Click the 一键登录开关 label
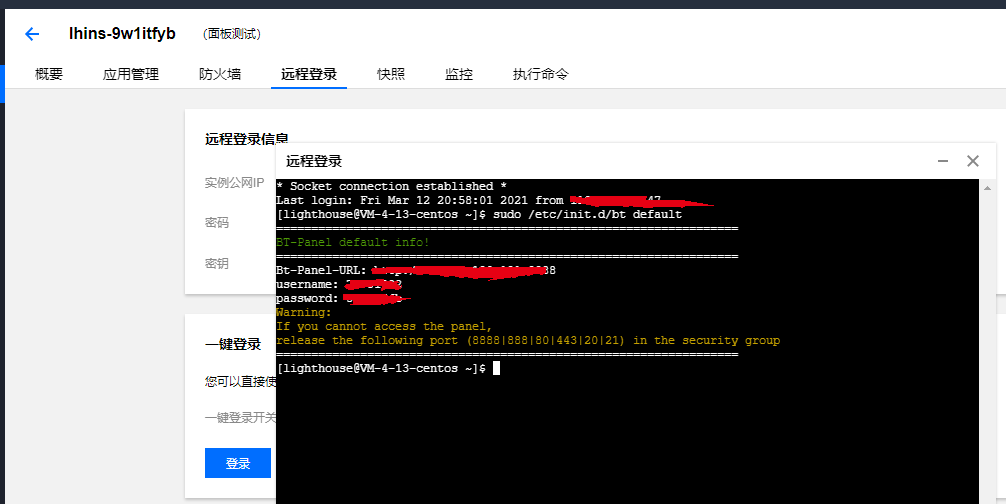This screenshot has width=1006, height=504. (x=241, y=418)
